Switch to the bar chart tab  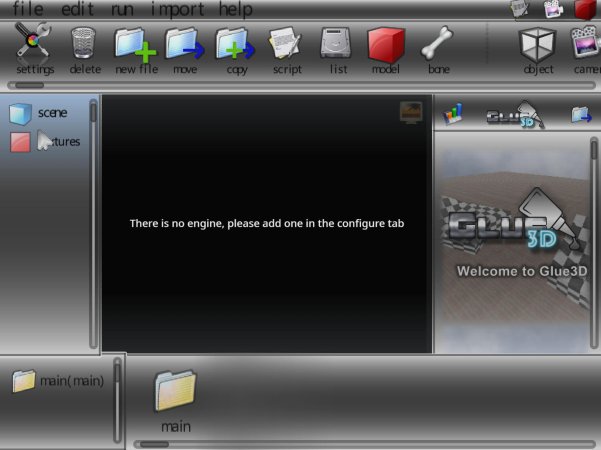pos(453,114)
